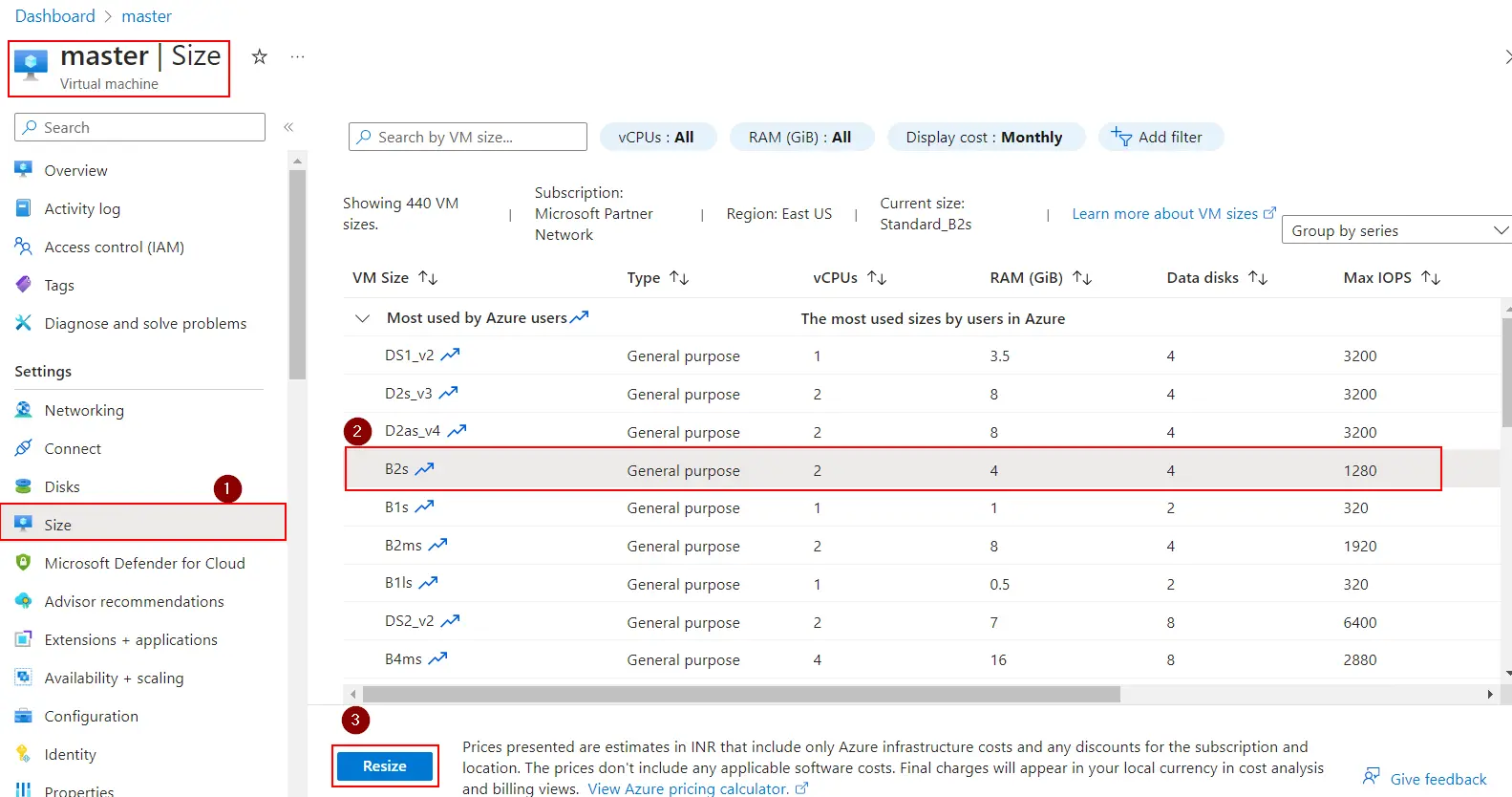Click the Search by VM size field

tap(468, 138)
